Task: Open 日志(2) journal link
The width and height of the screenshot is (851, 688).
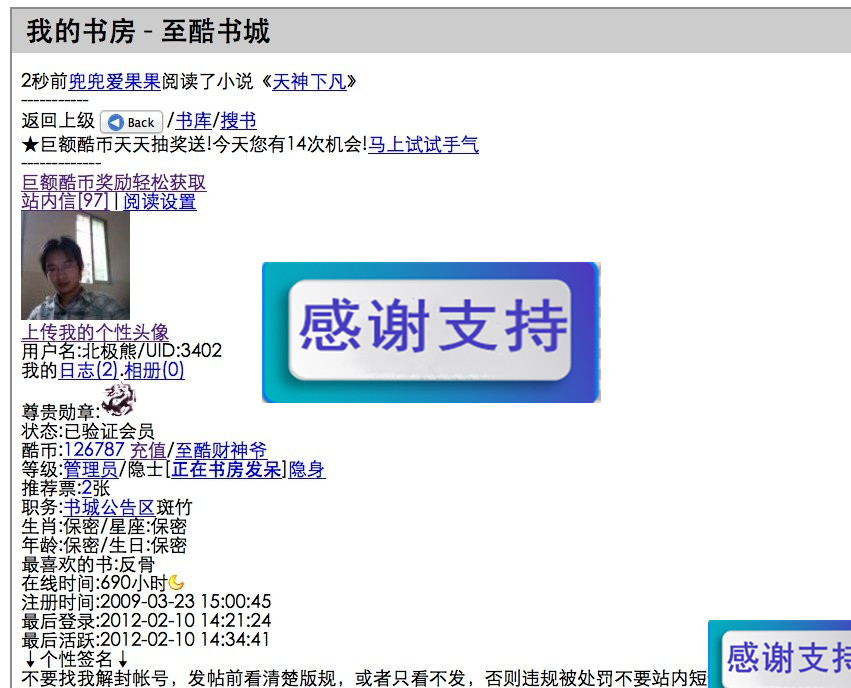Action: (x=88, y=370)
